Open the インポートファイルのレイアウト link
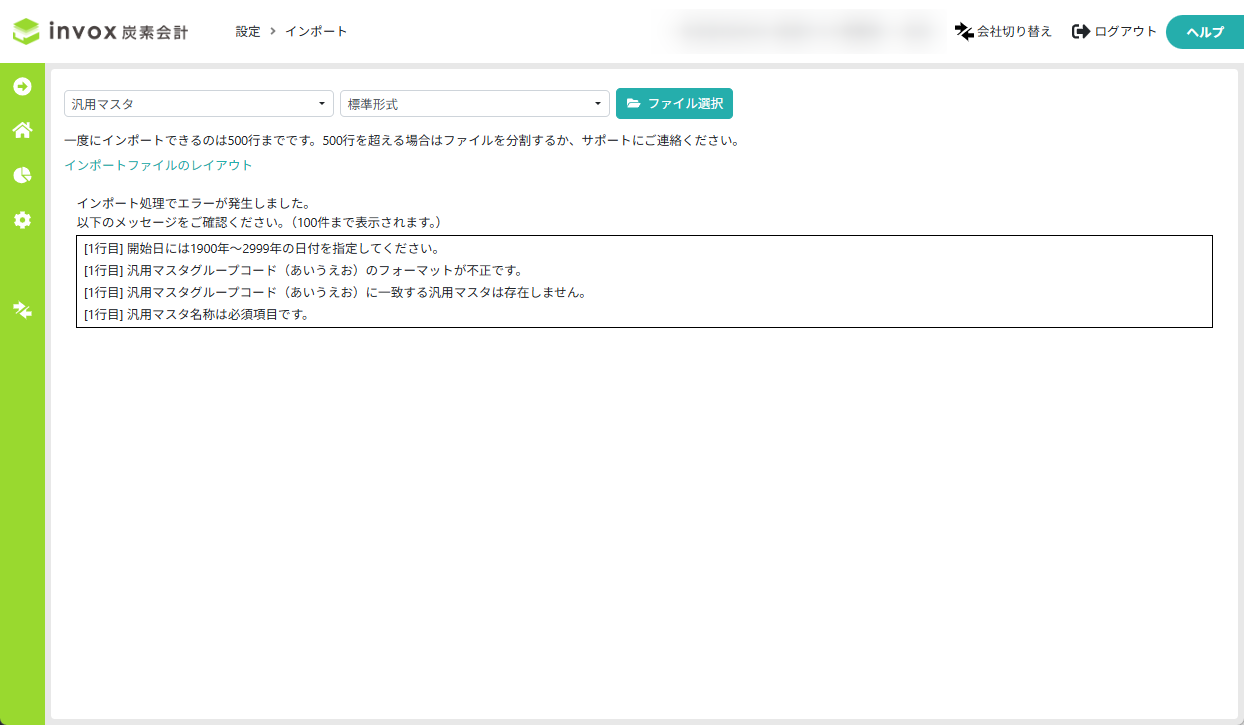The image size is (1244, 725). 158,165
